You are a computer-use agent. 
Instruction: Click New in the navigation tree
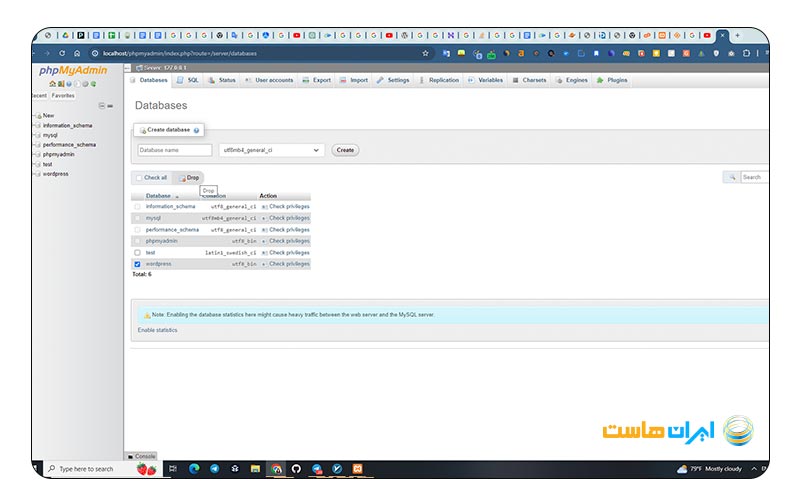click(48, 115)
